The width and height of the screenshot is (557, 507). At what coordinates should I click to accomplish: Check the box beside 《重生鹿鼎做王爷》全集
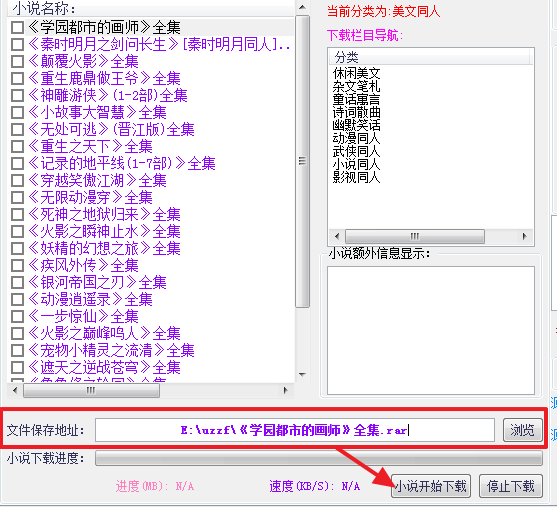coord(17,79)
